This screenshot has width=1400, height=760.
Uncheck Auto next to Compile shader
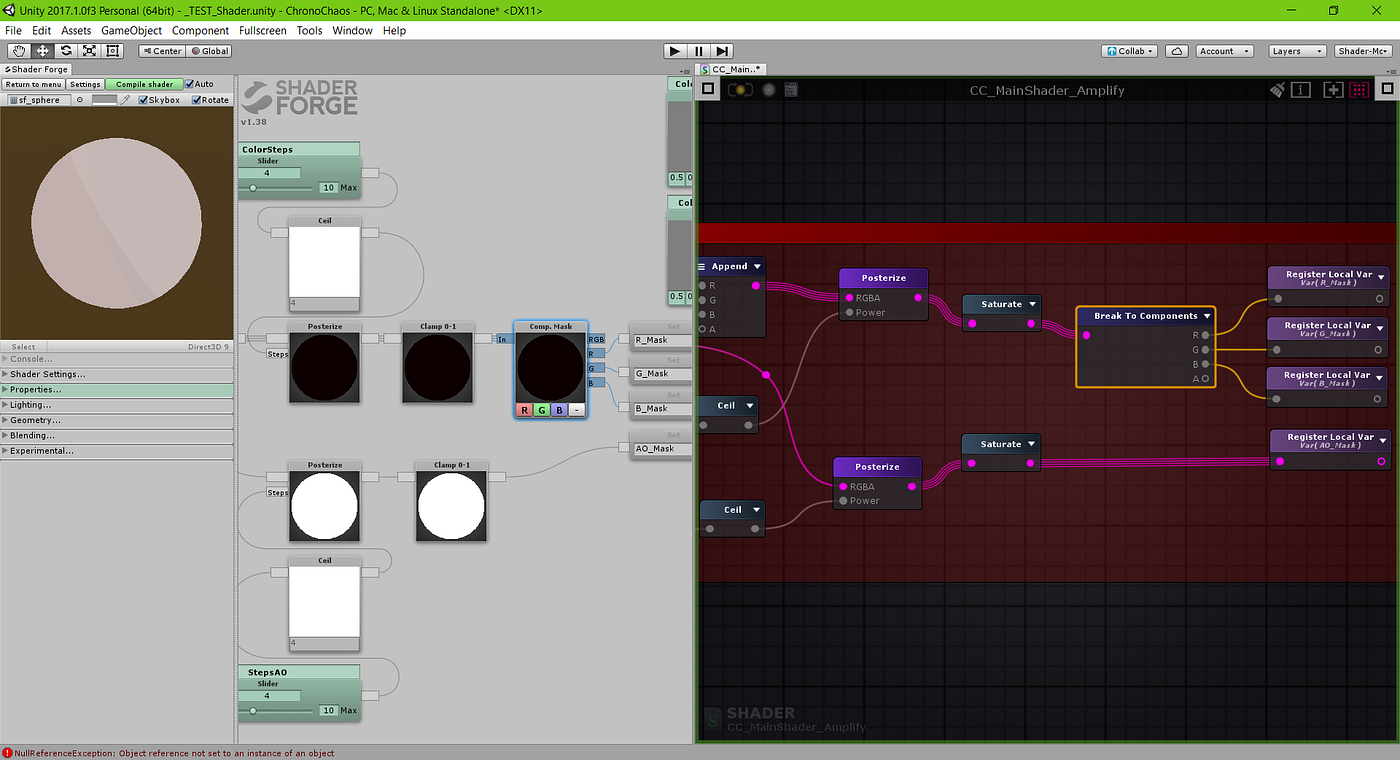coord(191,84)
